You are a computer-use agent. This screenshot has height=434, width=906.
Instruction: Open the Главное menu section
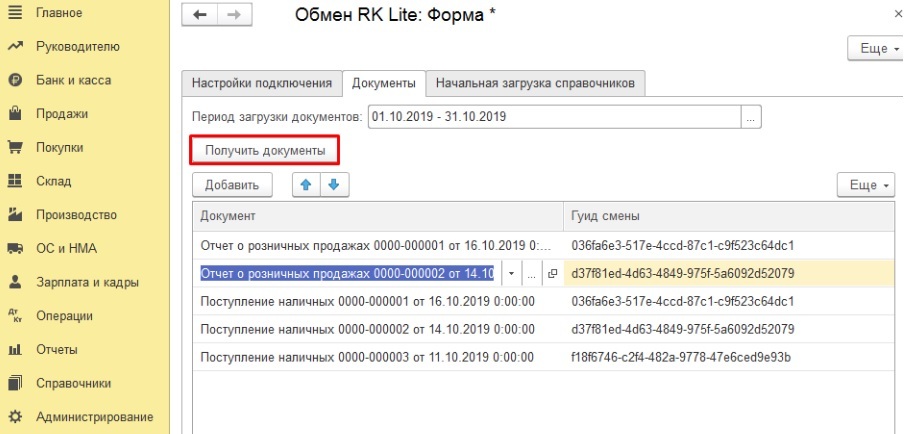click(59, 13)
